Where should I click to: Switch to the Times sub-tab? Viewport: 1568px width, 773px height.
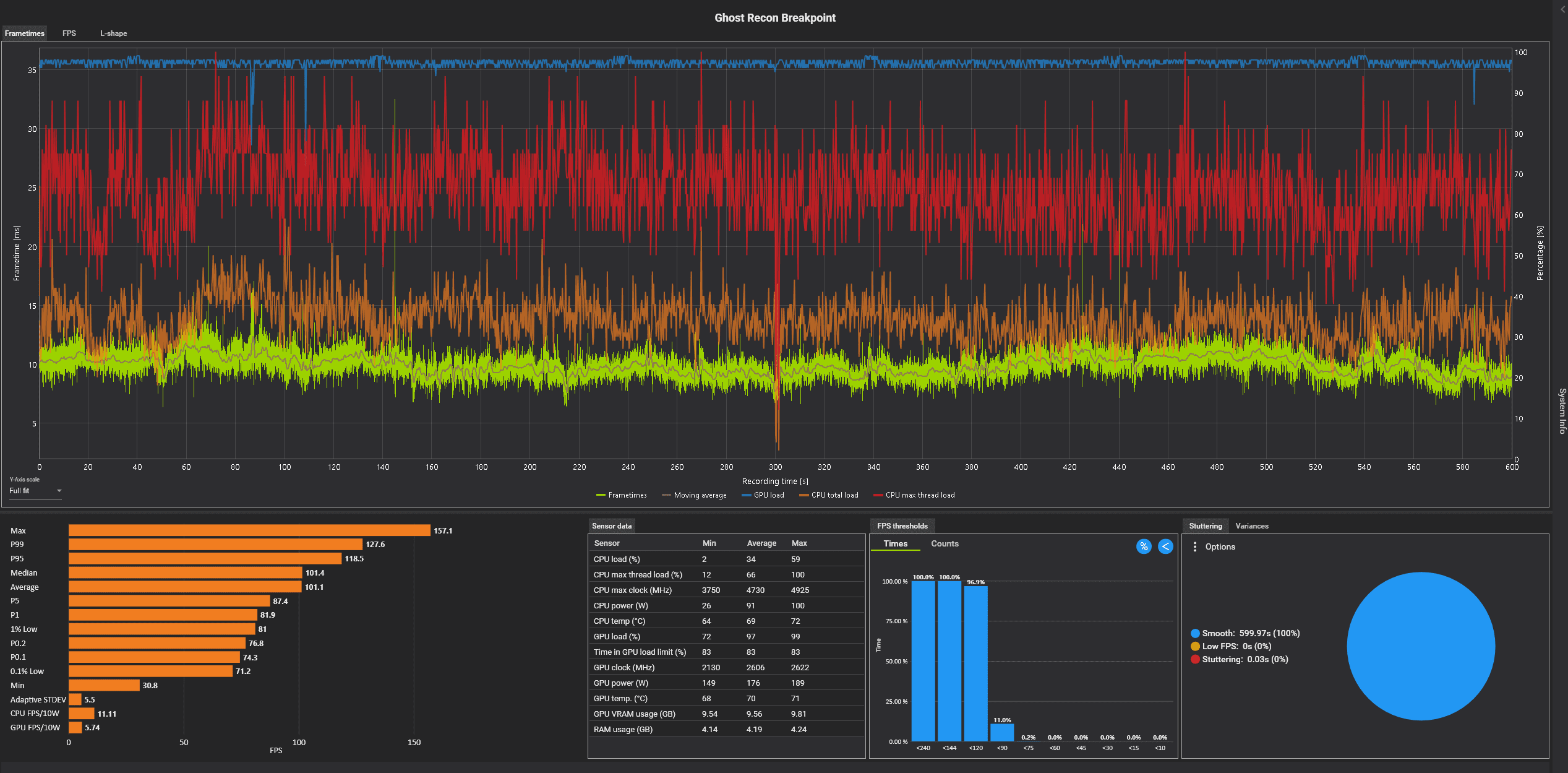pos(896,543)
